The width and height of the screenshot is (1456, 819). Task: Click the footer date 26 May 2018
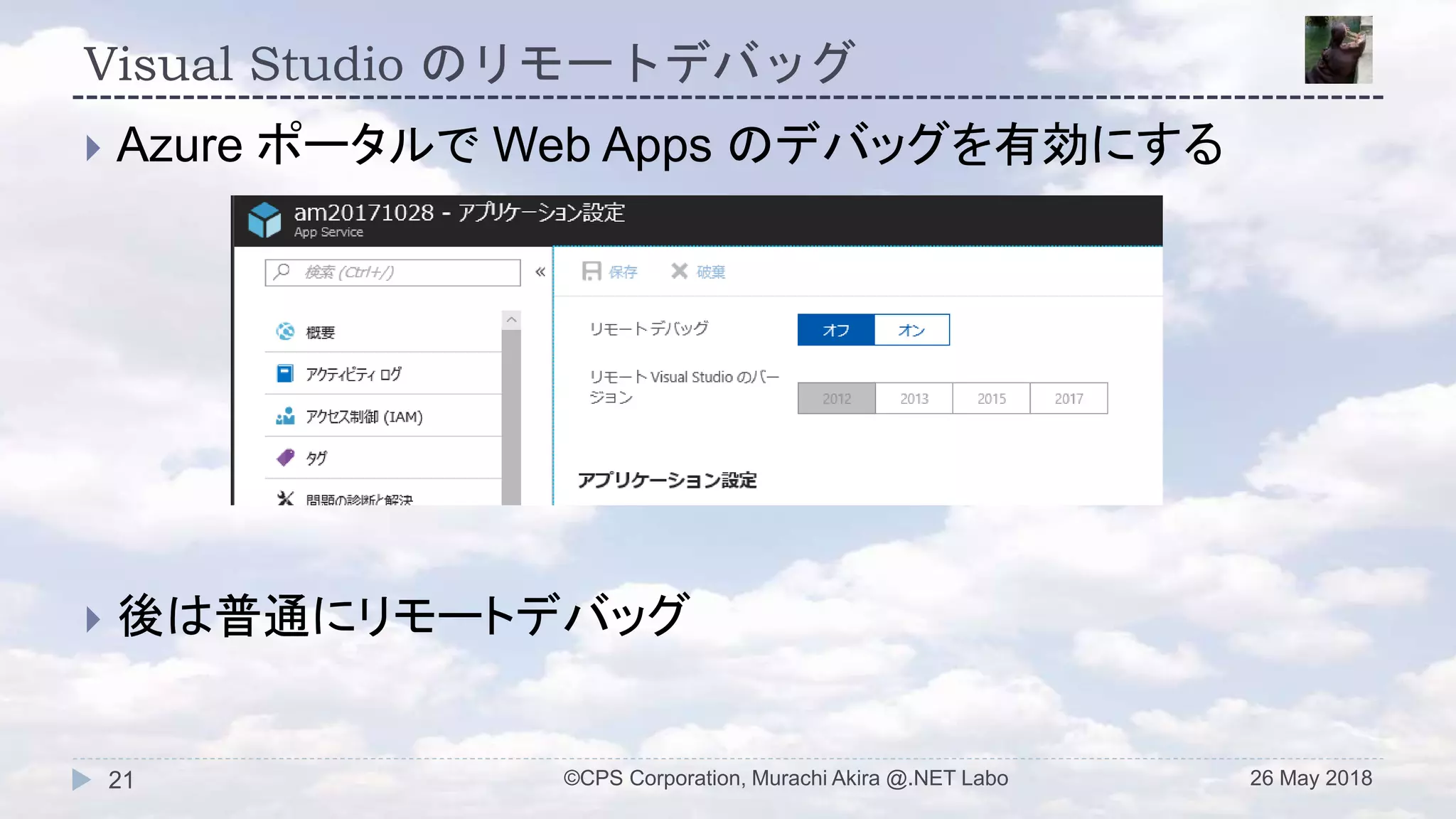[1311, 778]
